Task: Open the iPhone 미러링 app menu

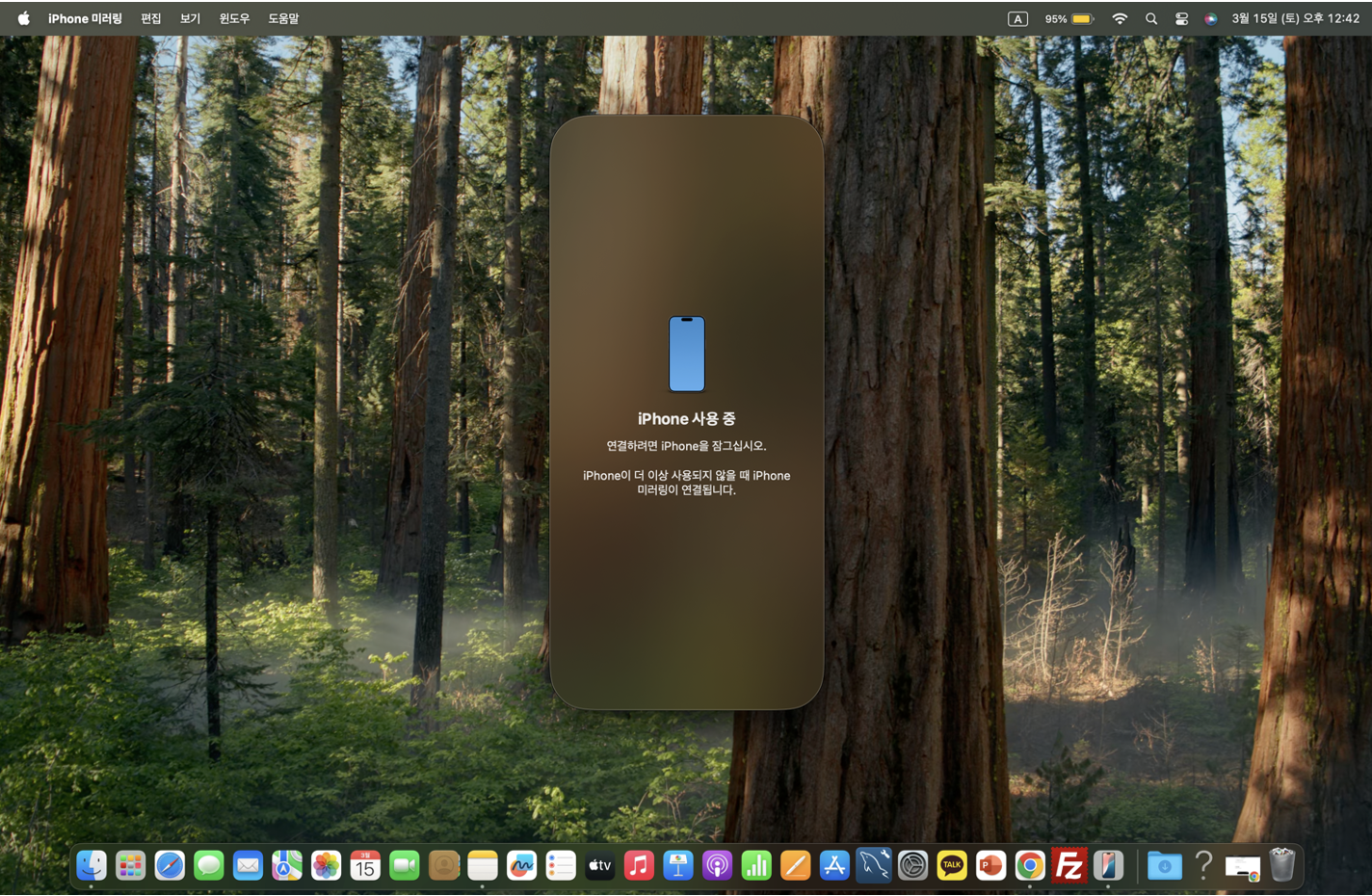Action: [85, 18]
